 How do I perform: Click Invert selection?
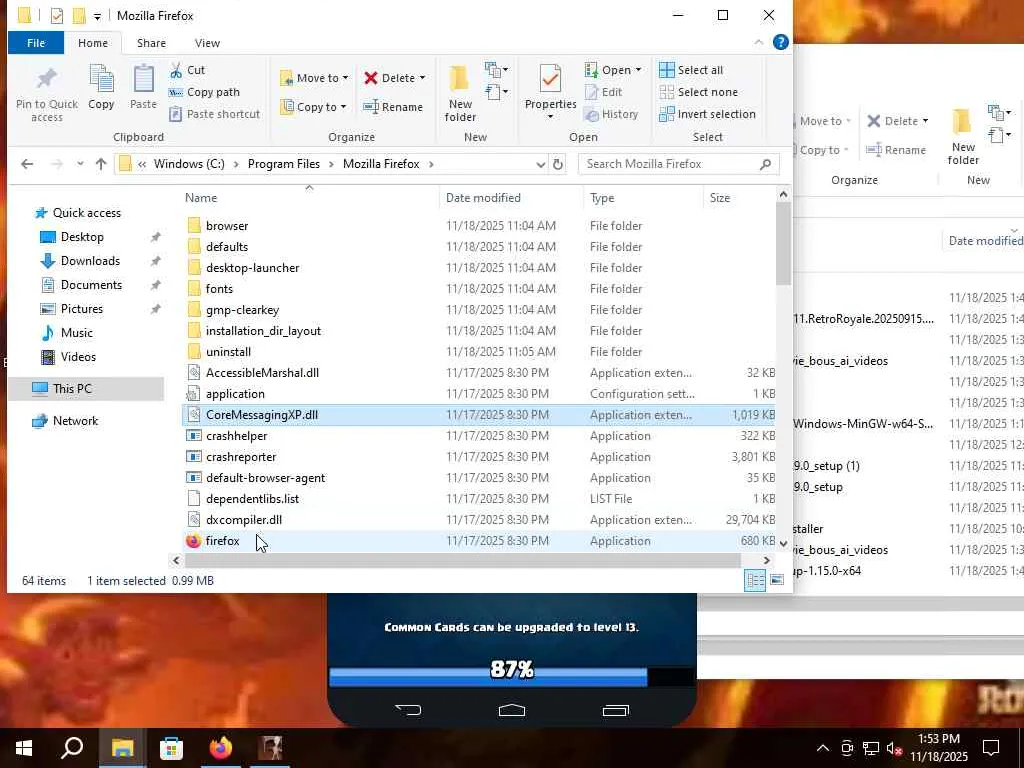[707, 114]
